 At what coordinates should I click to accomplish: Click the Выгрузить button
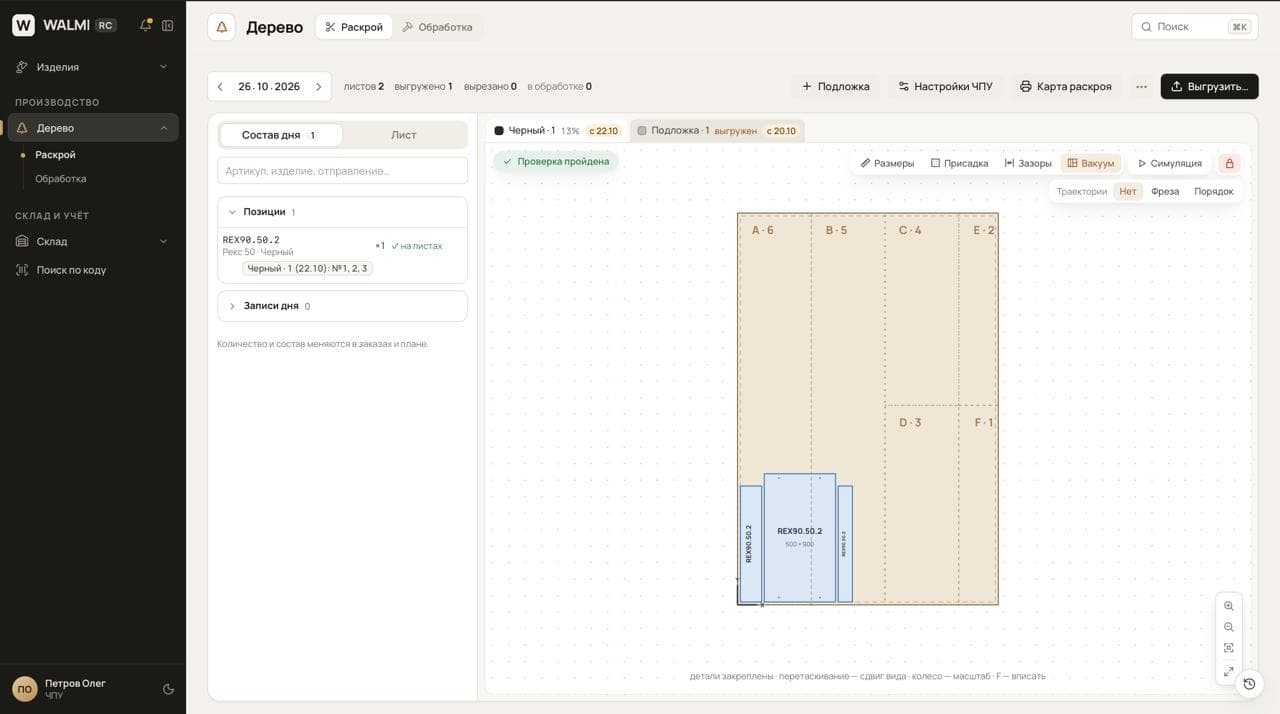(1209, 86)
